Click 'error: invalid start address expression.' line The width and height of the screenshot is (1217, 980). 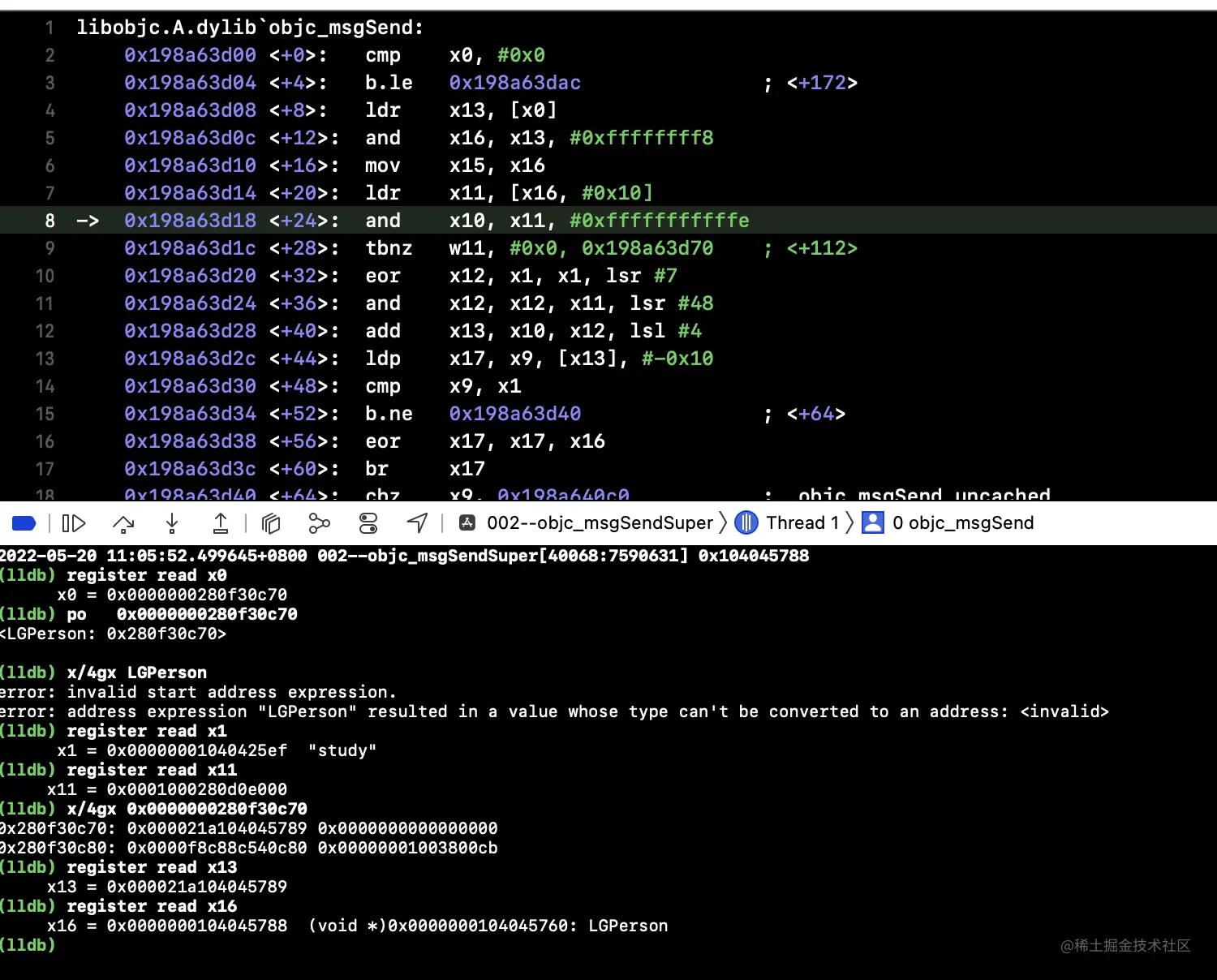click(198, 692)
